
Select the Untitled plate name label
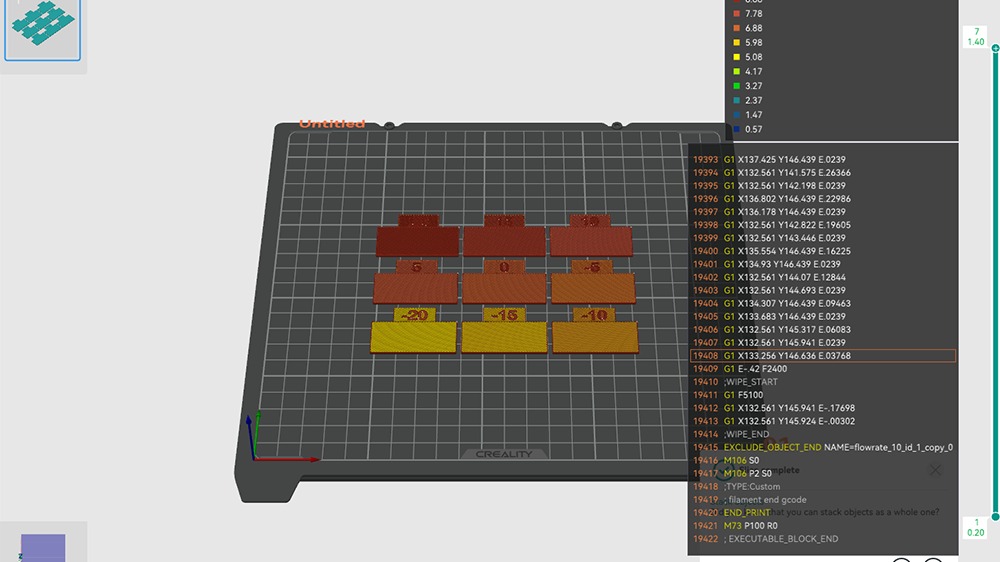[x=332, y=123]
